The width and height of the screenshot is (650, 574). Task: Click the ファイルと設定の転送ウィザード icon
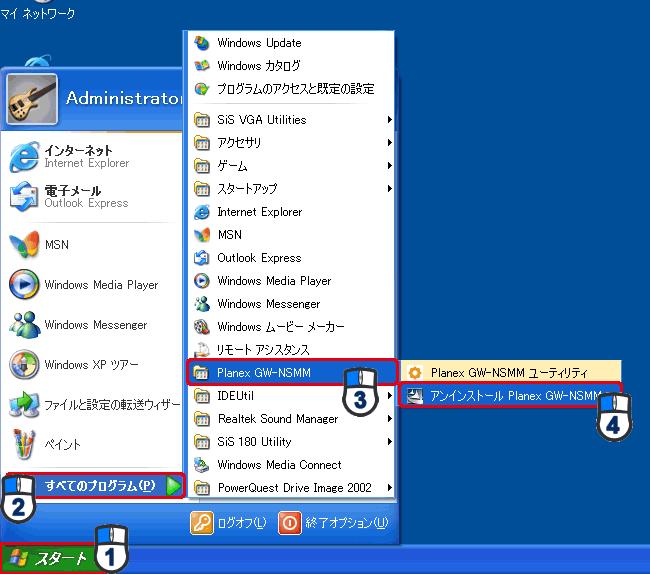[x=24, y=404]
